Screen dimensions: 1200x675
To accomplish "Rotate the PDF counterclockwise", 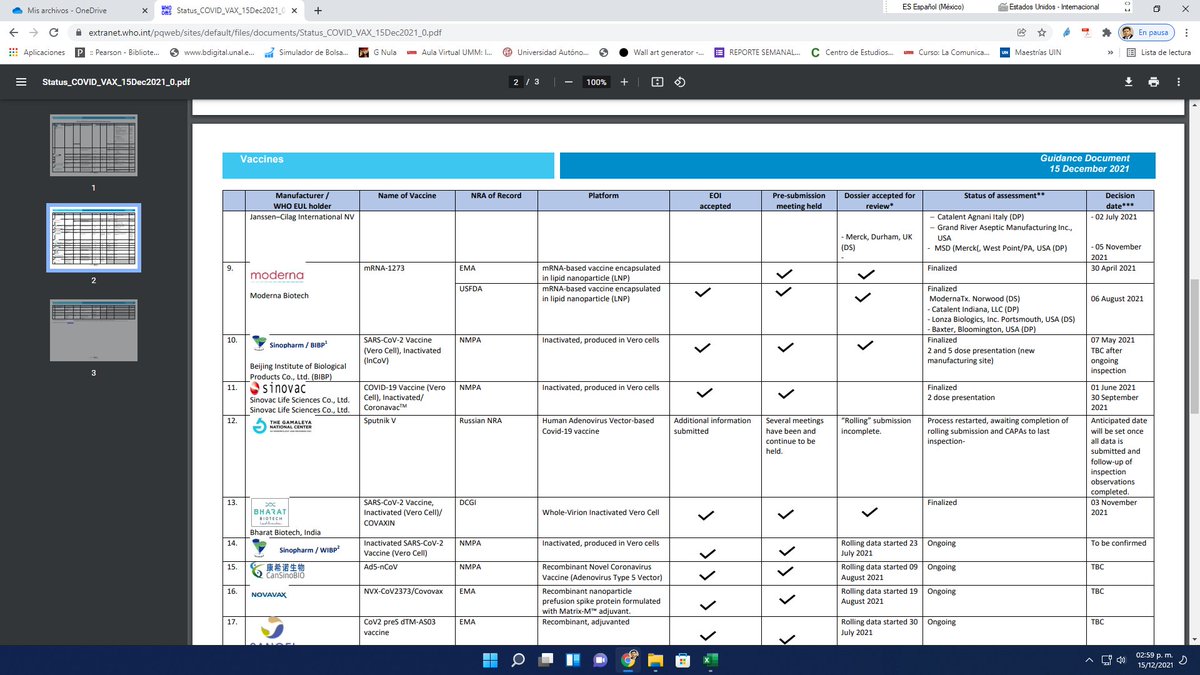I will (680, 82).
